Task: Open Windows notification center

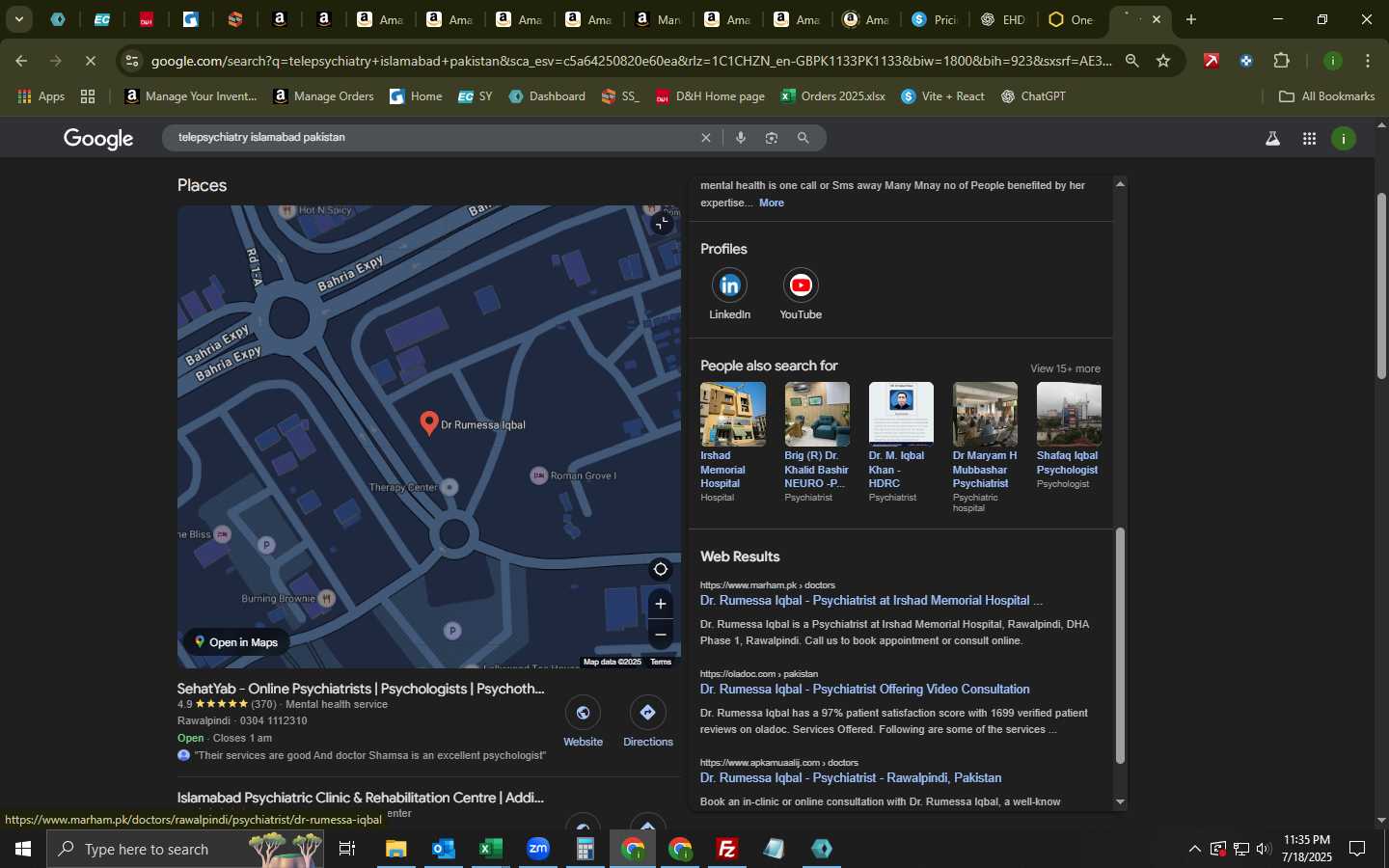Action: coord(1357,849)
